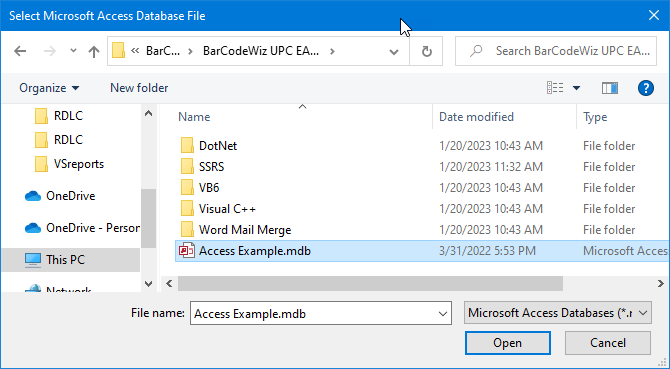Image resolution: width=670 pixels, height=369 pixels.
Task: Click folder icon in address bar
Action: click(118, 51)
